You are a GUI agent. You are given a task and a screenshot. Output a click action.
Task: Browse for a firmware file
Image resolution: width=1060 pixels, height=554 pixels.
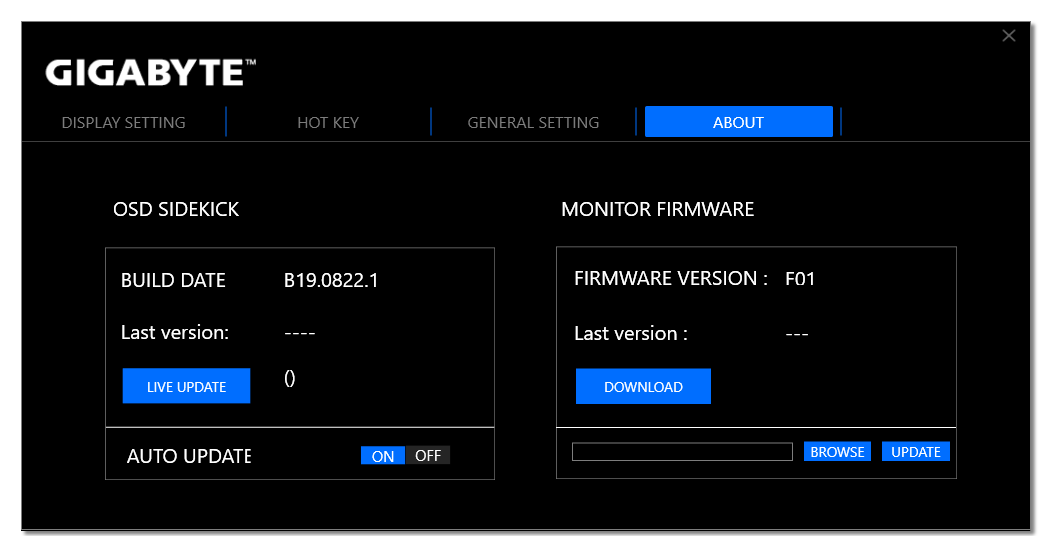click(x=837, y=452)
